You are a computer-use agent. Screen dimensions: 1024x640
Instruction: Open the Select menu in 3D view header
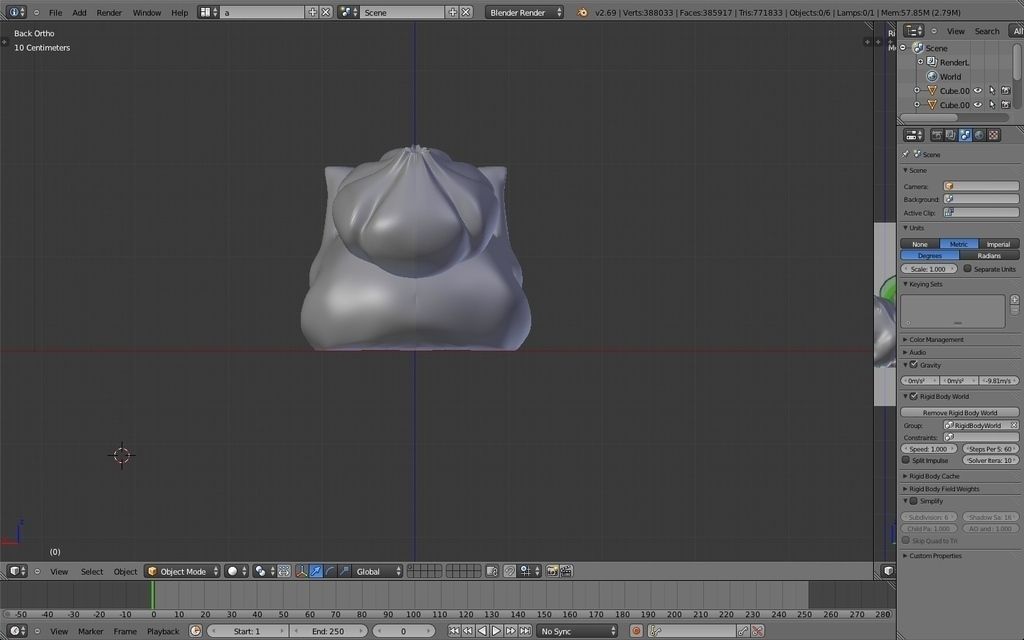click(92, 571)
